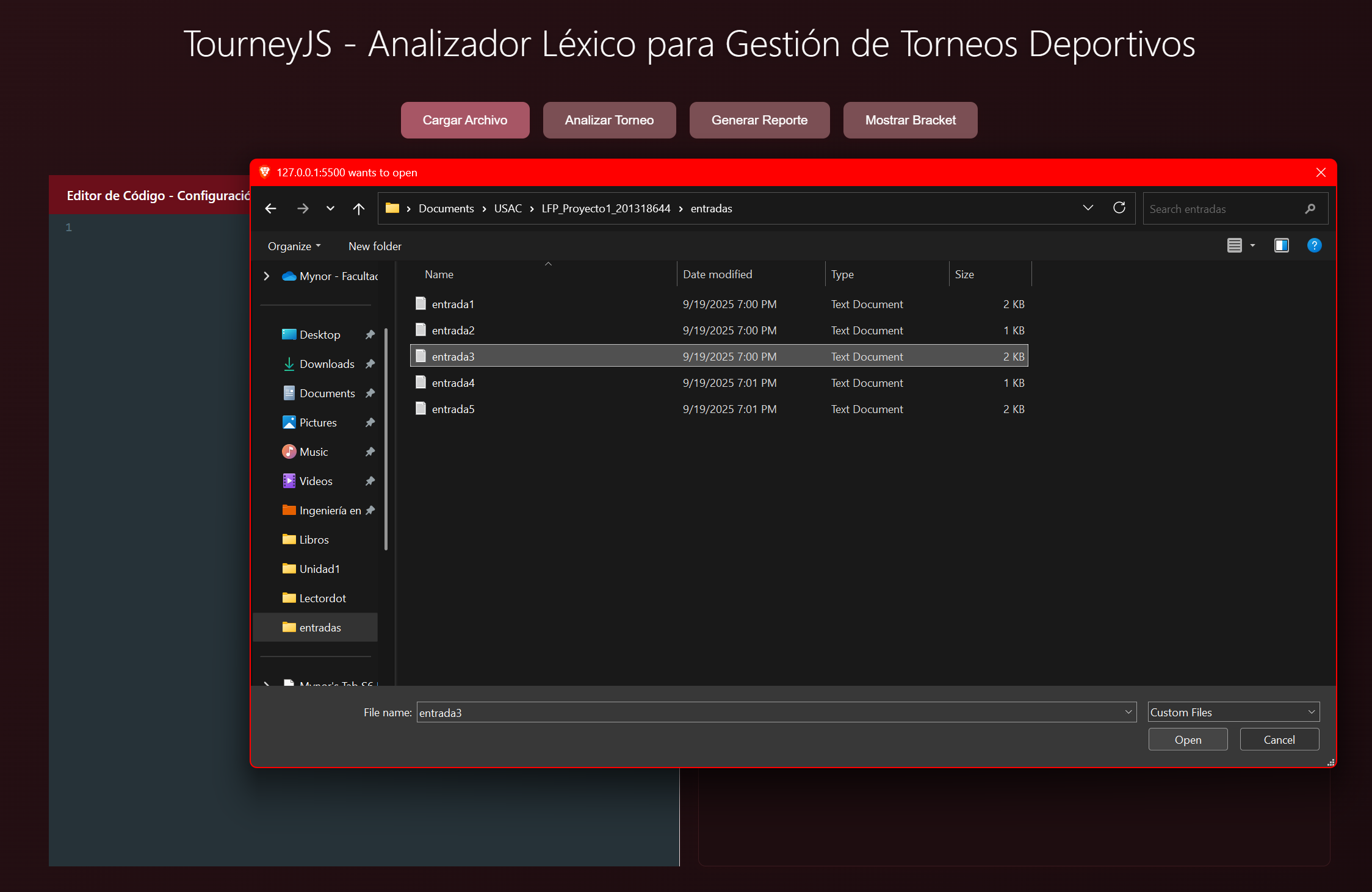Click the back navigation arrow
Image resolution: width=1372 pixels, height=892 pixels.
[x=270, y=208]
